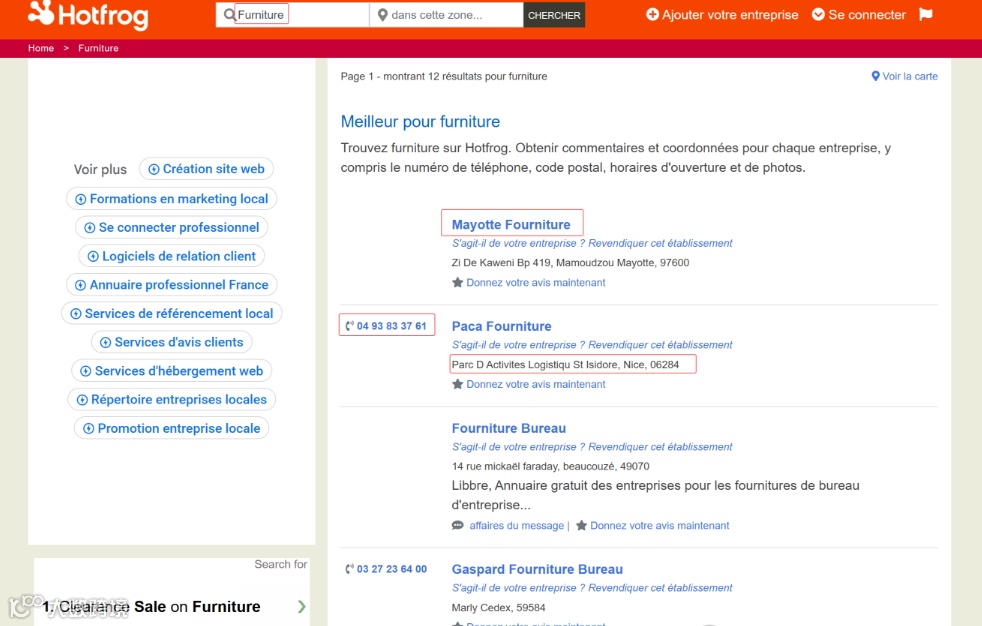Click the plus icon on Logiciels de relation client
982x626 pixels.
click(93, 257)
